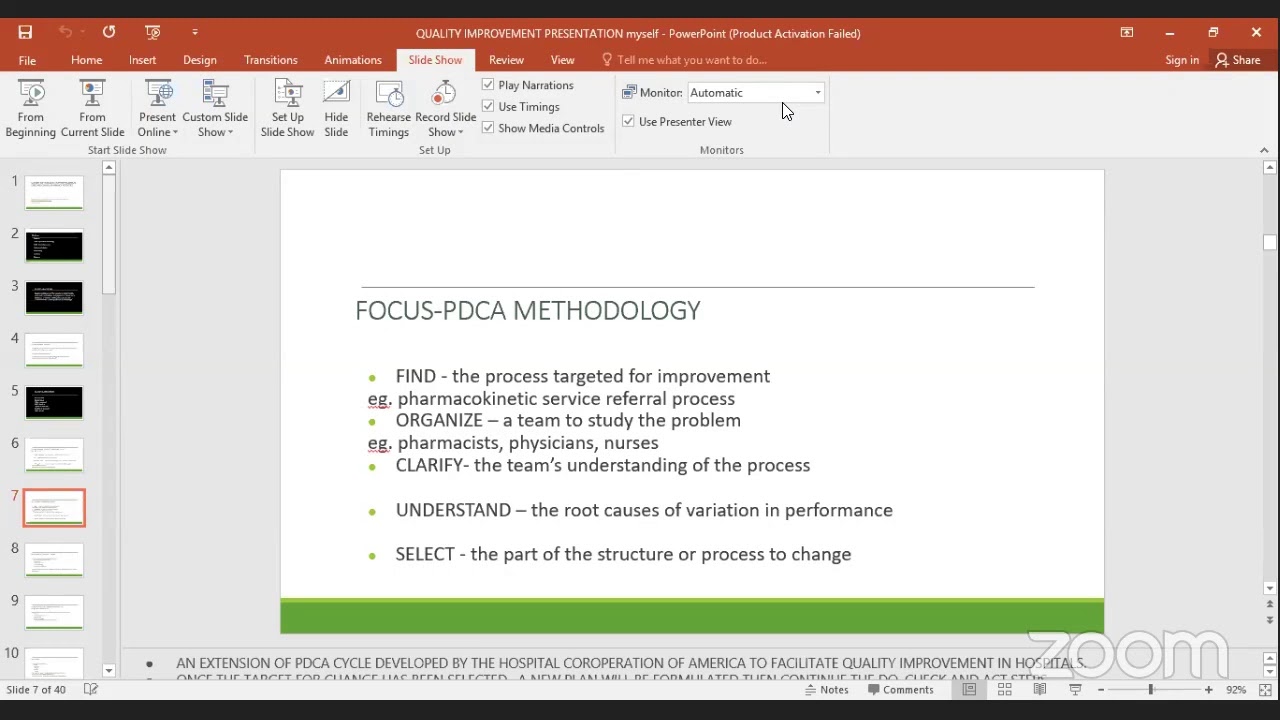Click the Previous Slide arrow on main scrollbar

coord(1270,606)
